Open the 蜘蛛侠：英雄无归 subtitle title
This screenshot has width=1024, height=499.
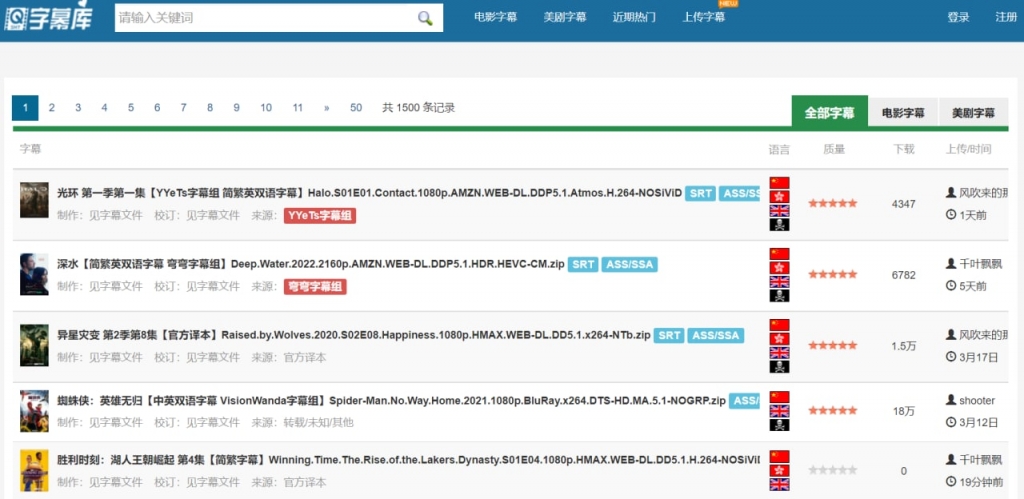[391, 400]
